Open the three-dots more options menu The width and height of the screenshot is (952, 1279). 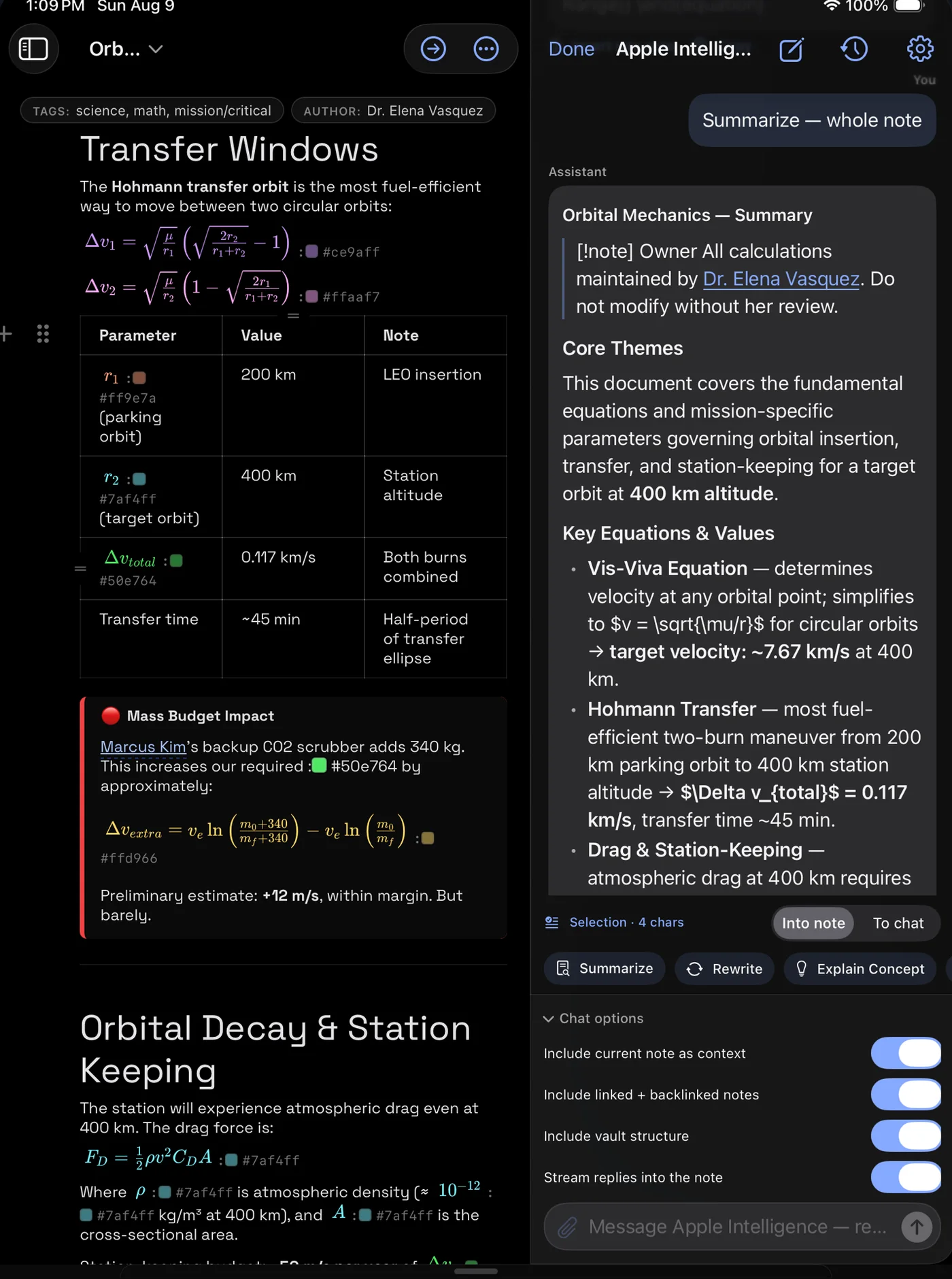pyautogui.click(x=486, y=49)
